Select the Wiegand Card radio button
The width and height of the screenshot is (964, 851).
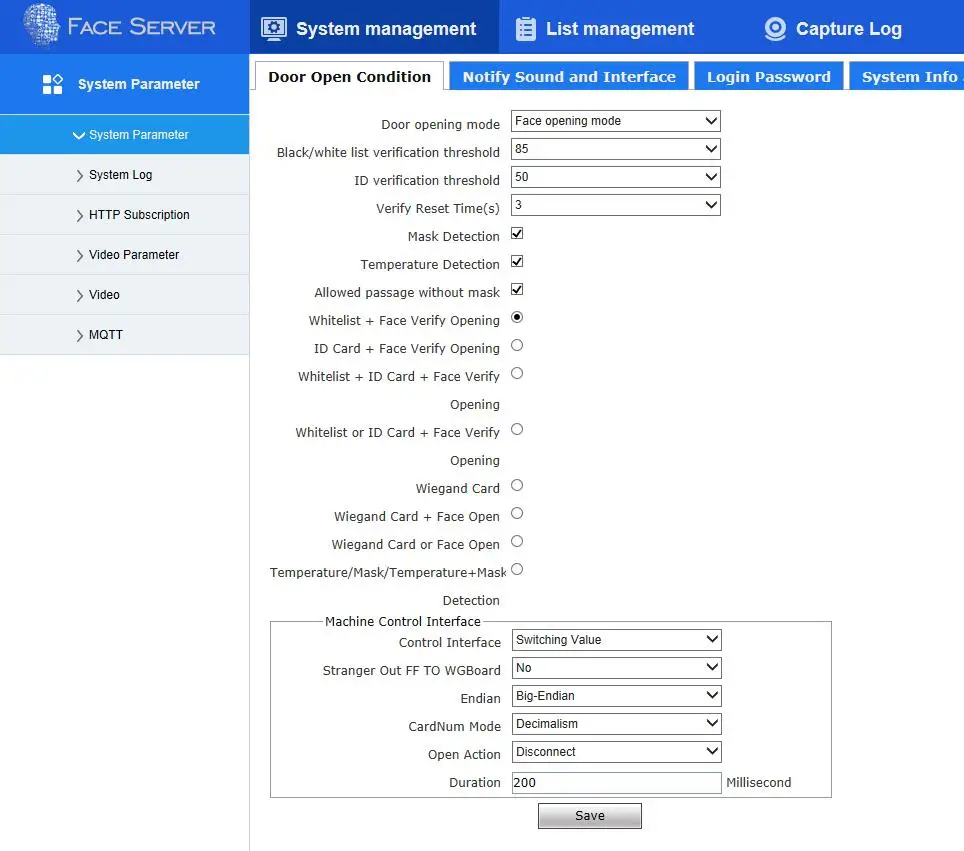coord(517,485)
